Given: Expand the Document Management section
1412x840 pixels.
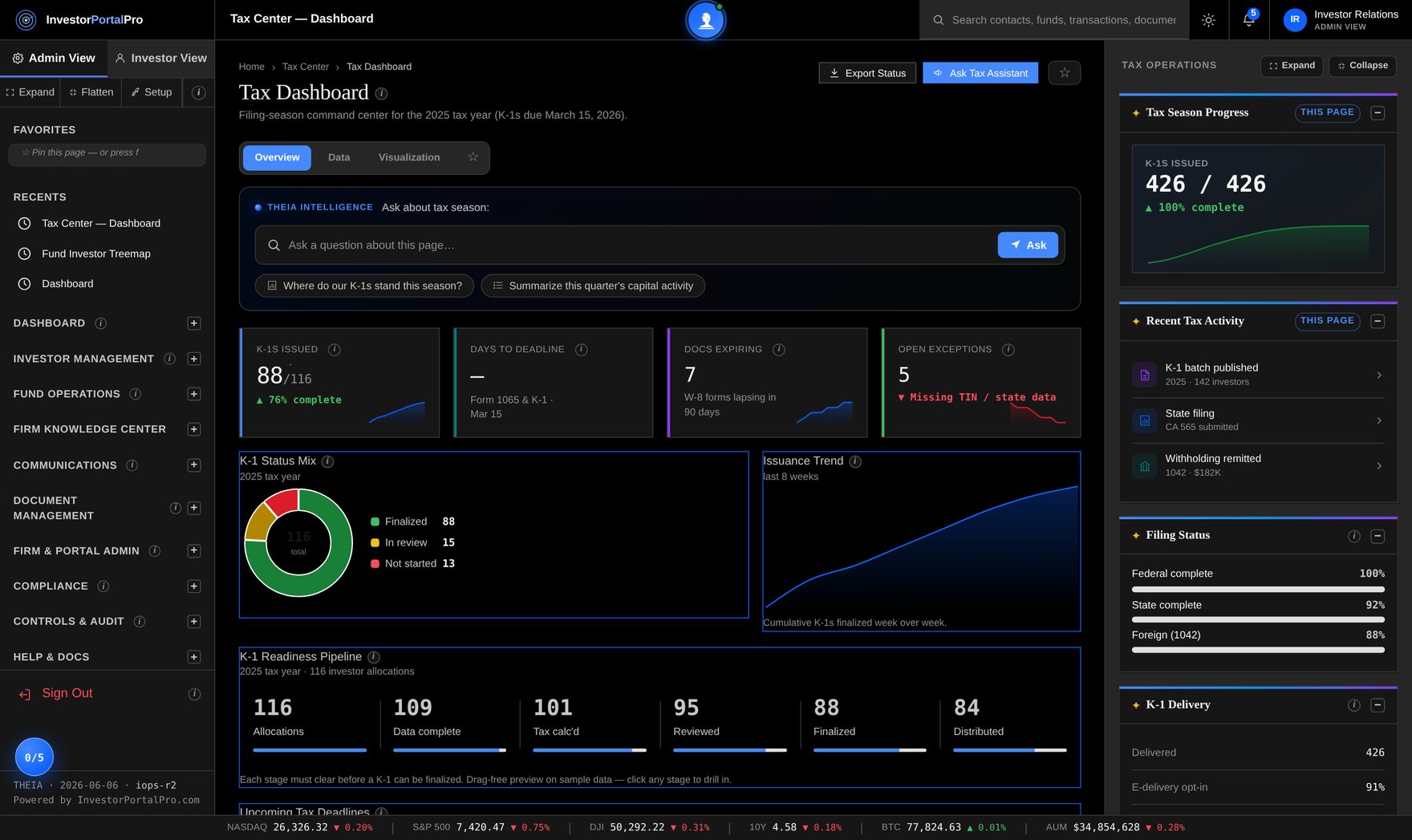Looking at the screenshot, I should [x=194, y=508].
